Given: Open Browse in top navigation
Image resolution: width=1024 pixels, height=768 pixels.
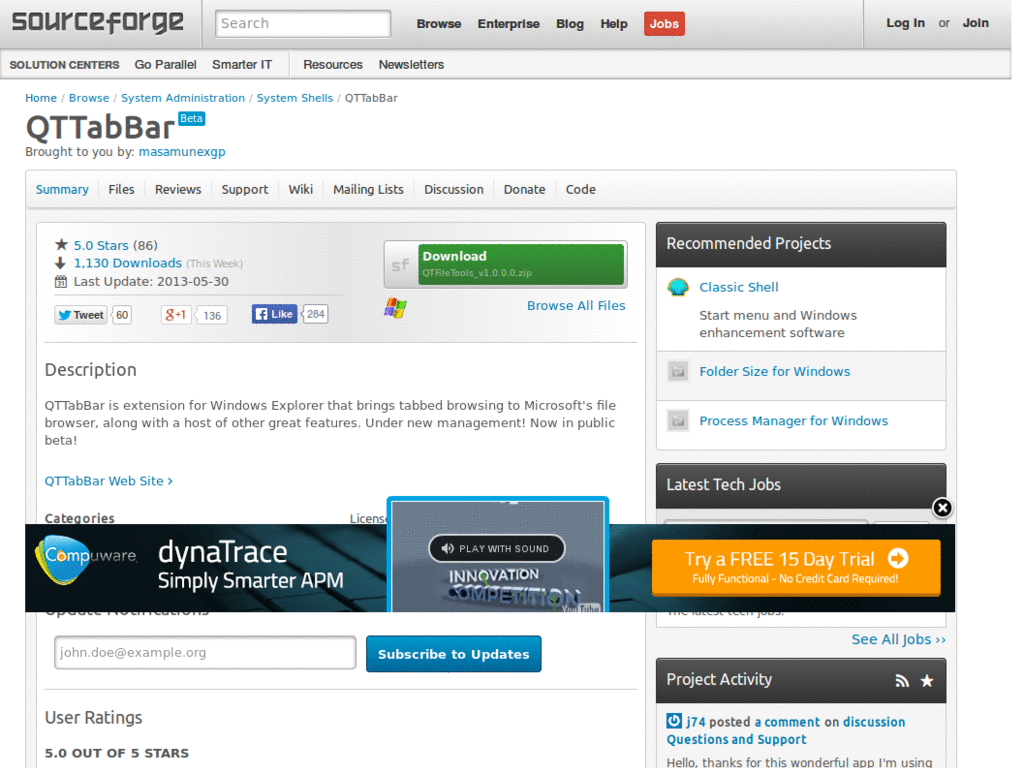Looking at the screenshot, I should 439,24.
